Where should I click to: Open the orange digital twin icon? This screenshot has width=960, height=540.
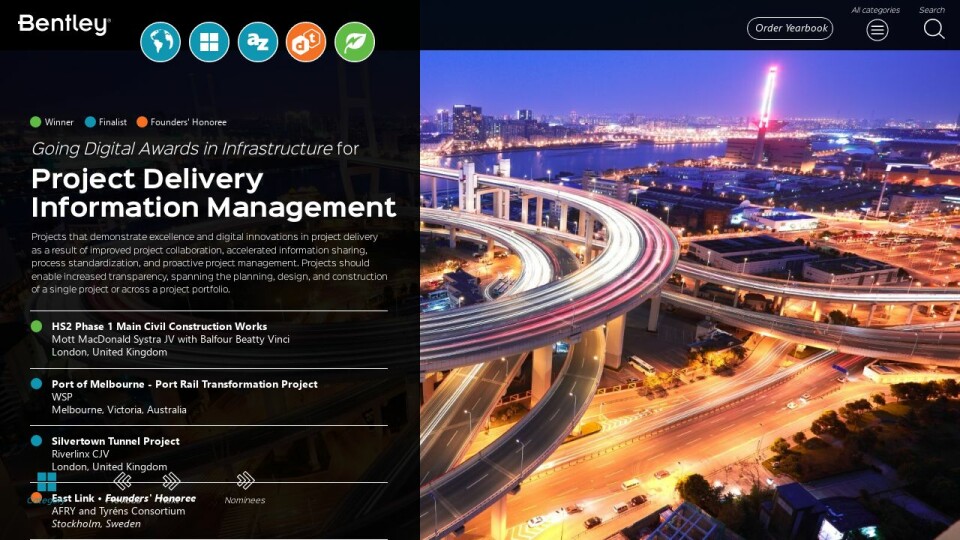pyautogui.click(x=306, y=42)
